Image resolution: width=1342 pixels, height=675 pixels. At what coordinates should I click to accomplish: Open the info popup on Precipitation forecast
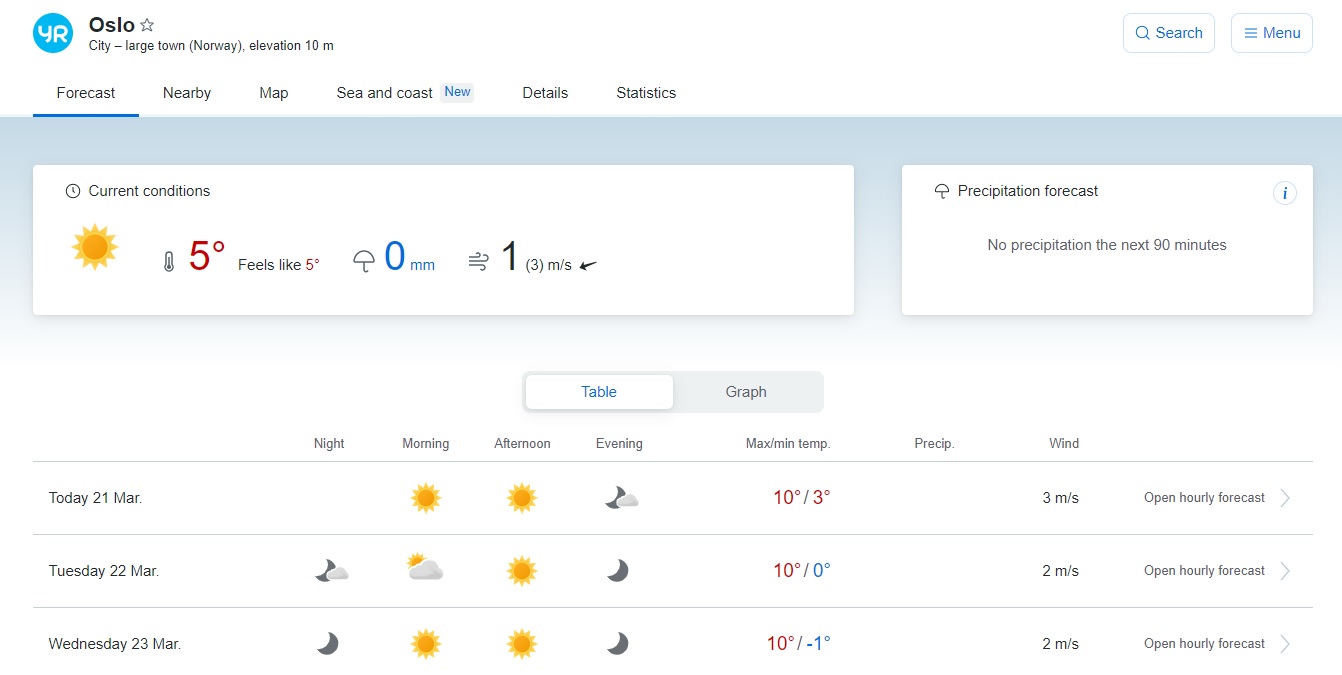pos(1285,193)
